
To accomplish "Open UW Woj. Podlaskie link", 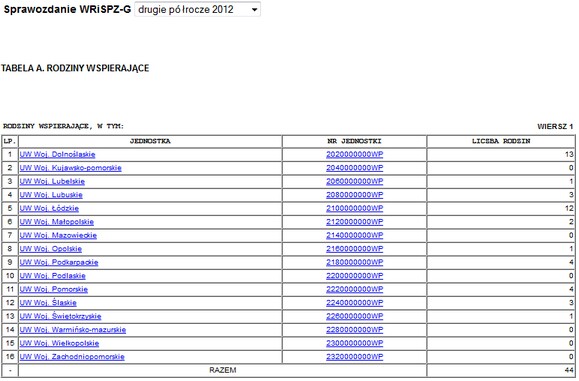I will pos(52,276).
